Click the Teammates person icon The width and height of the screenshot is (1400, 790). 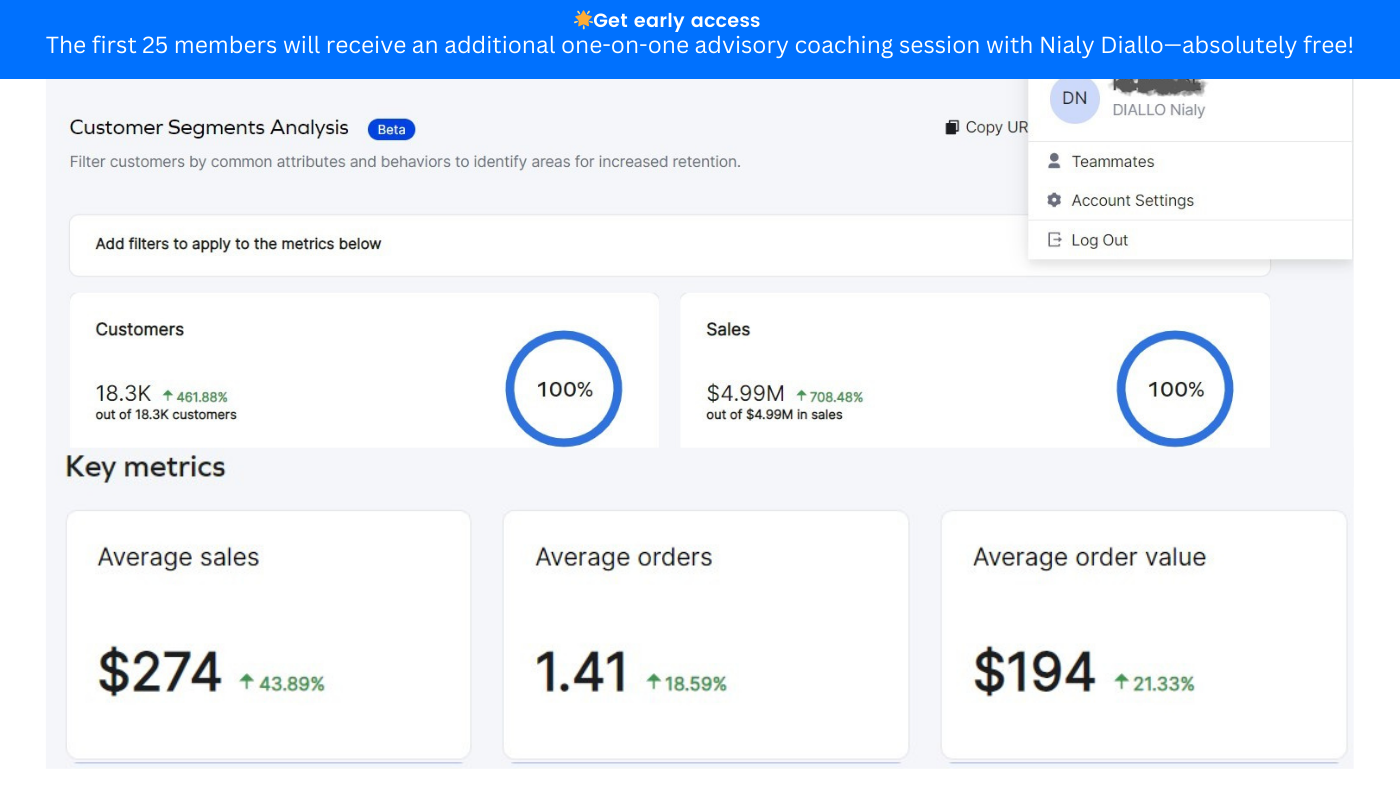pos(1053,161)
